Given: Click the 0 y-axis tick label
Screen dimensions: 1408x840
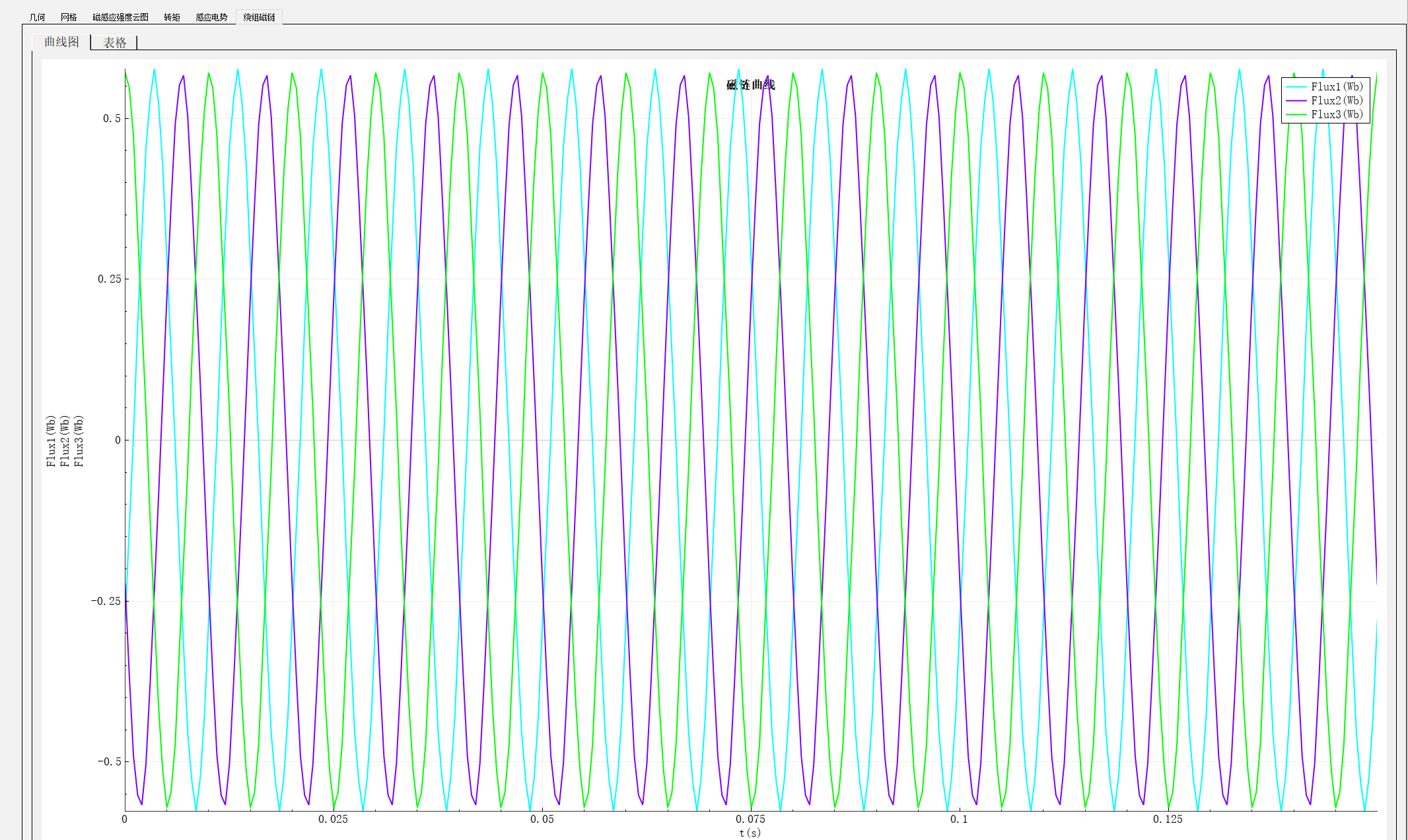Looking at the screenshot, I should [x=118, y=440].
